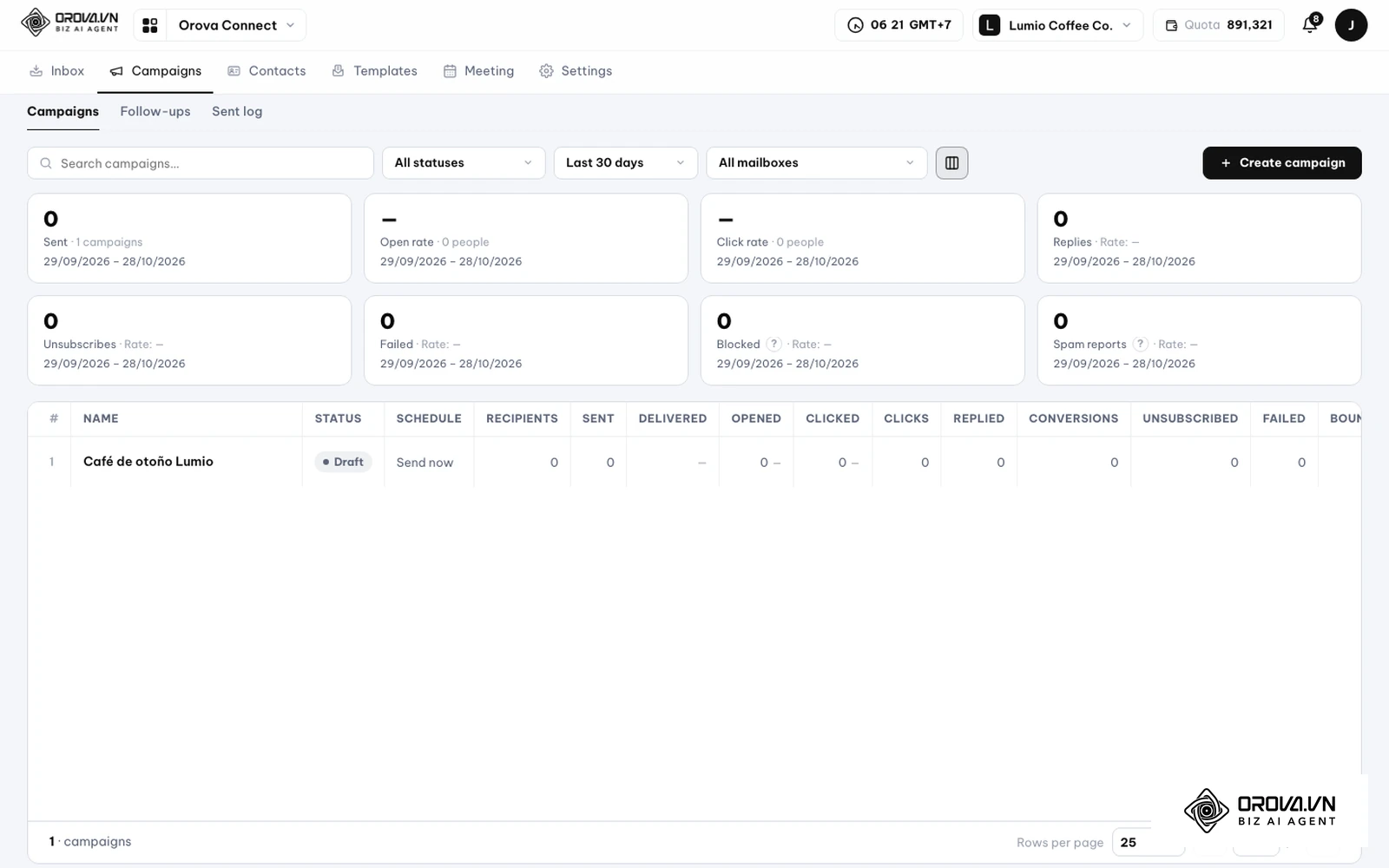
Task: Click the Replies stats card
Action: tap(1199, 238)
